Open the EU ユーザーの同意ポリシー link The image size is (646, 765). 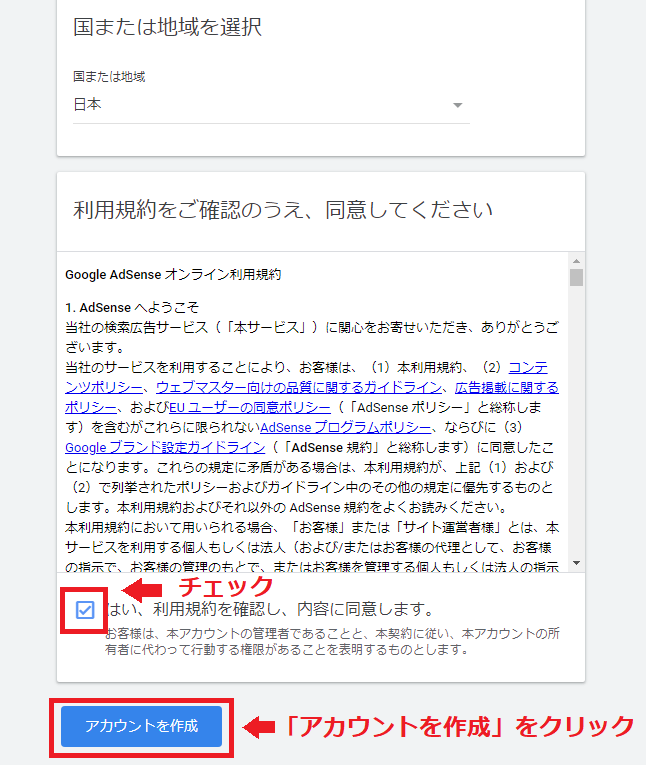[250, 407]
